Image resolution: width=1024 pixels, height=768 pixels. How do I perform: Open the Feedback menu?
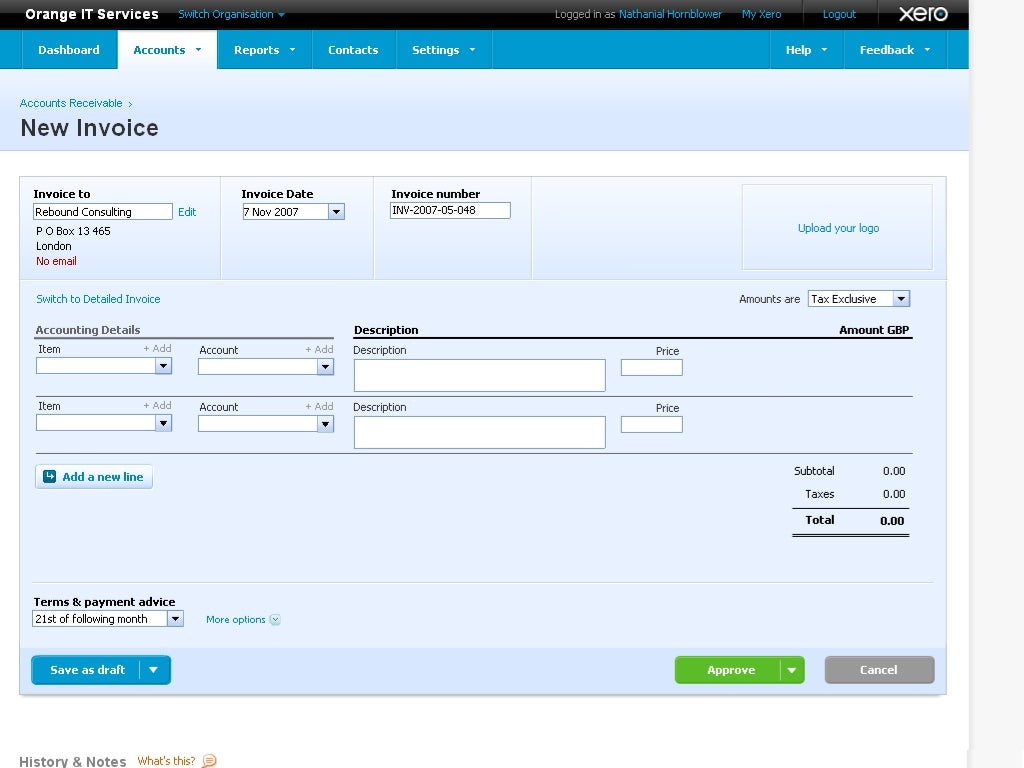point(895,50)
